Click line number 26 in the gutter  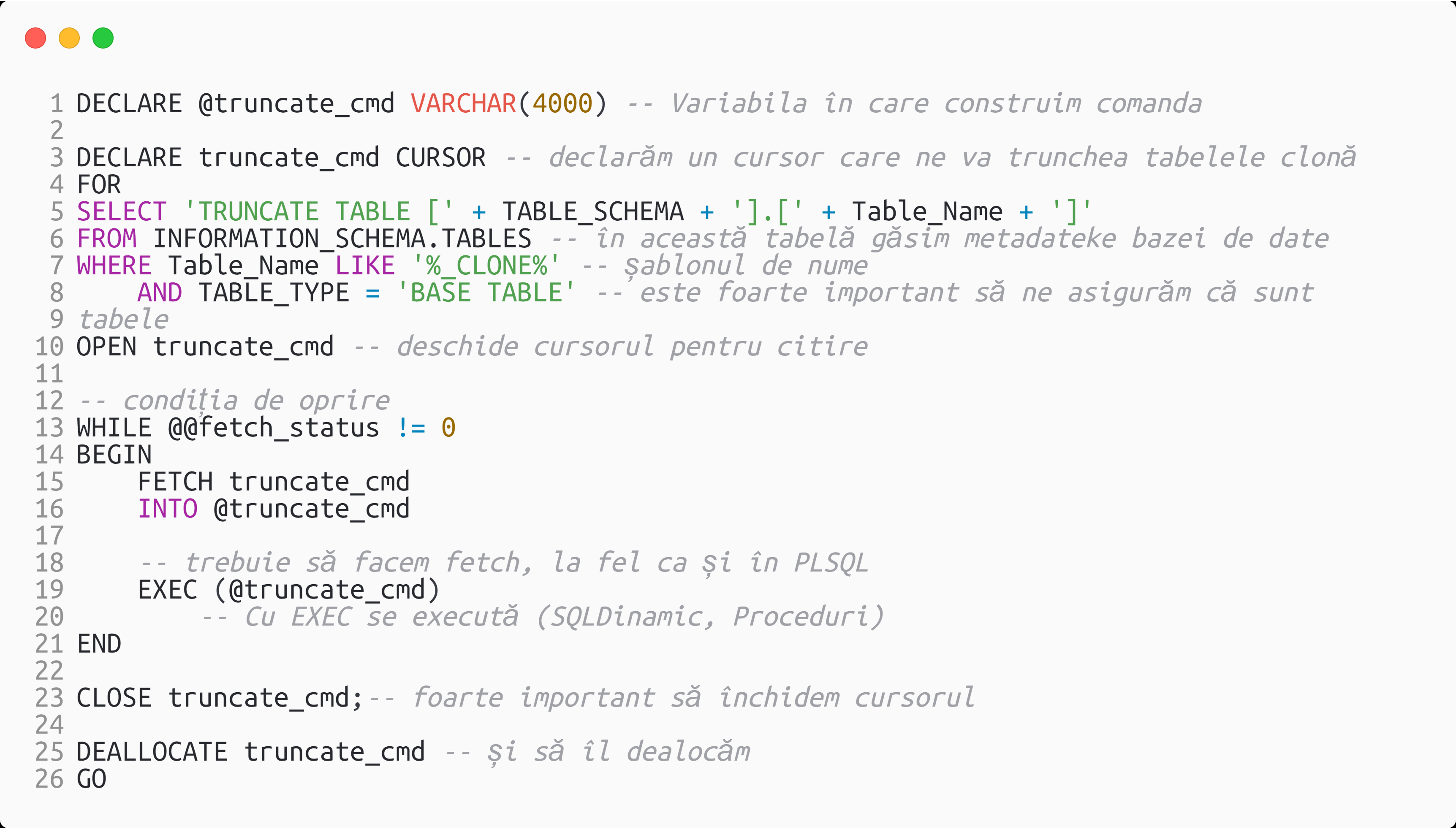point(49,779)
